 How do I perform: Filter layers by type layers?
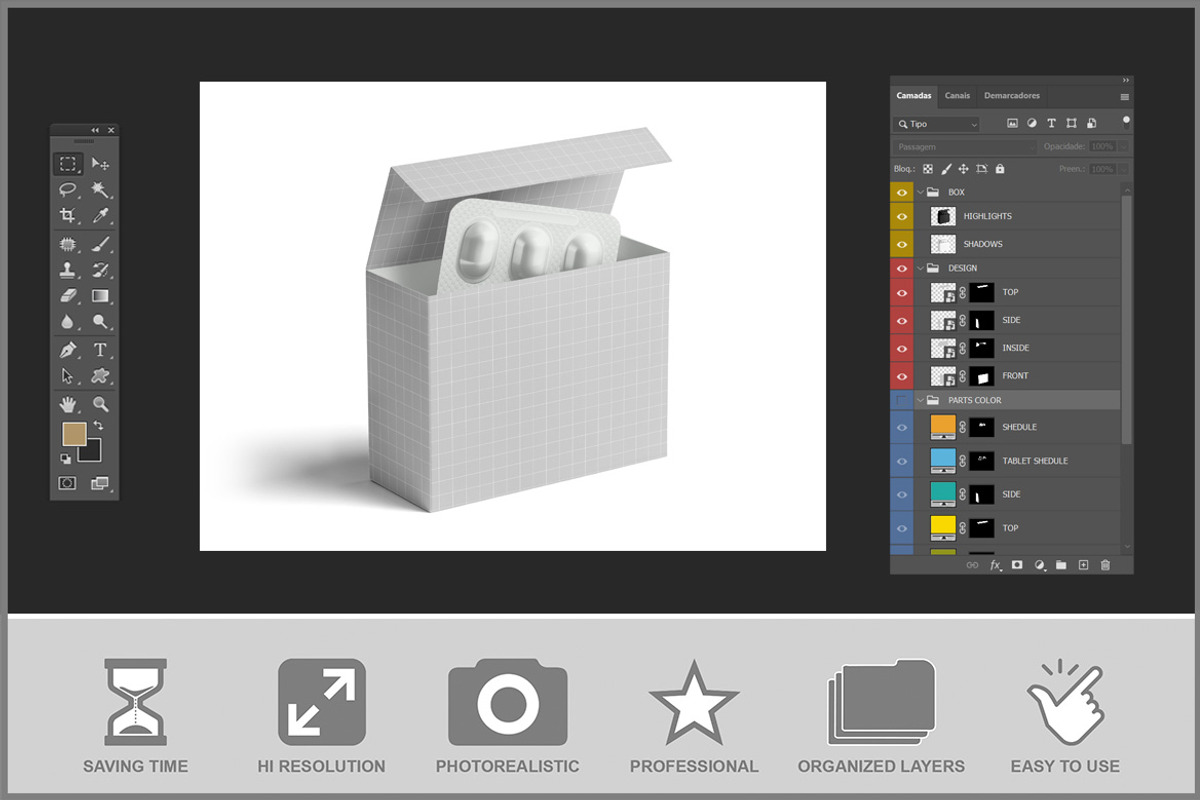coord(1051,124)
